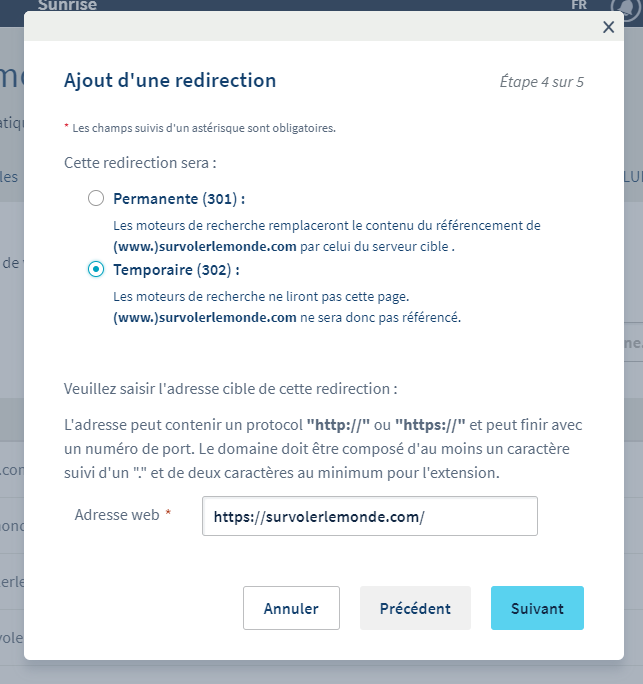This screenshot has height=684, width=643.
Task: Focus the Adresse web input field
Action: (x=369, y=516)
